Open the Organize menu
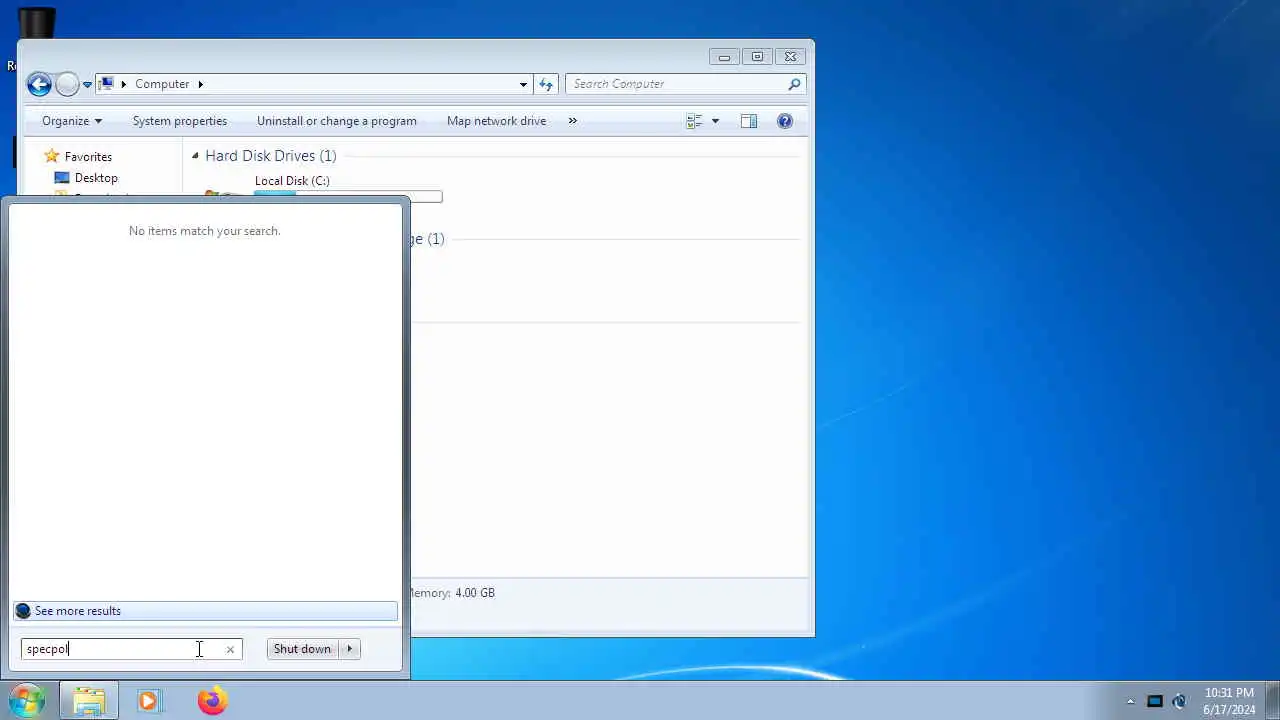This screenshot has height=720, width=1280. coord(72,121)
